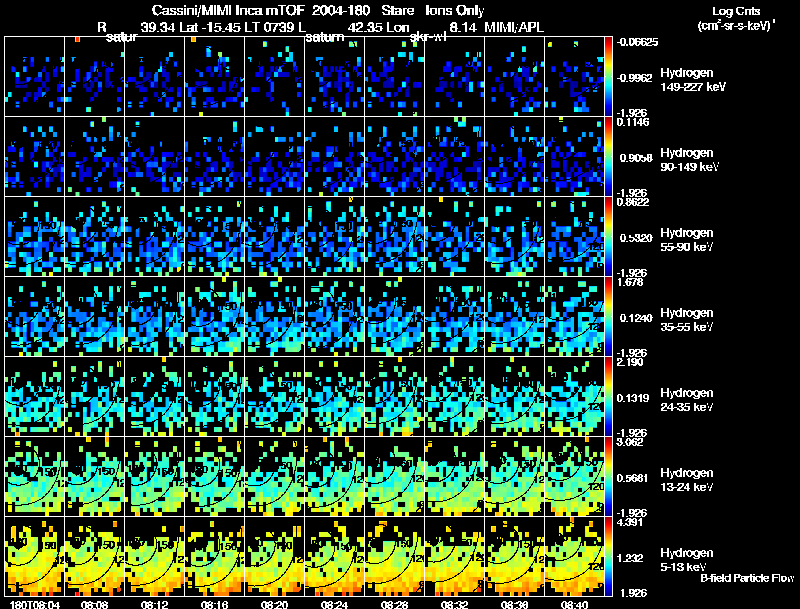This screenshot has width=800, height=609.
Task: Open the 149-227 keV image panel at 08:40
Action: 574,77
